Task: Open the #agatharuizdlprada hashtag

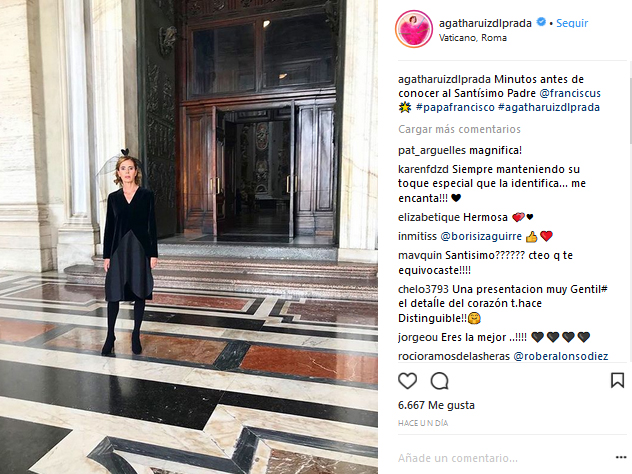Action: [x=549, y=108]
